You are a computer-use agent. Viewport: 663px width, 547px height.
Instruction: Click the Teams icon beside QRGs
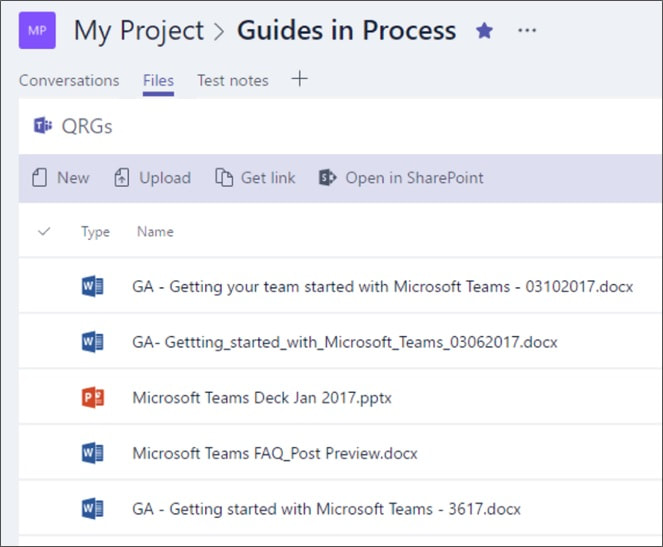click(43, 125)
